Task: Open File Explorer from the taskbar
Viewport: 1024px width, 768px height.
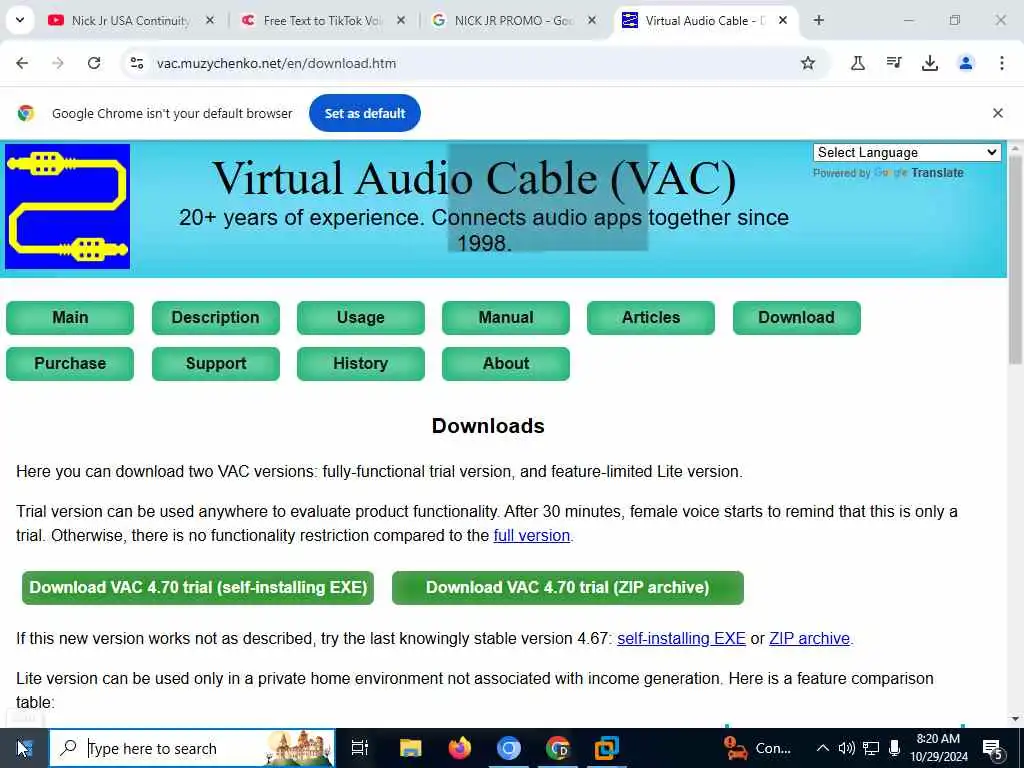Action: (411, 748)
